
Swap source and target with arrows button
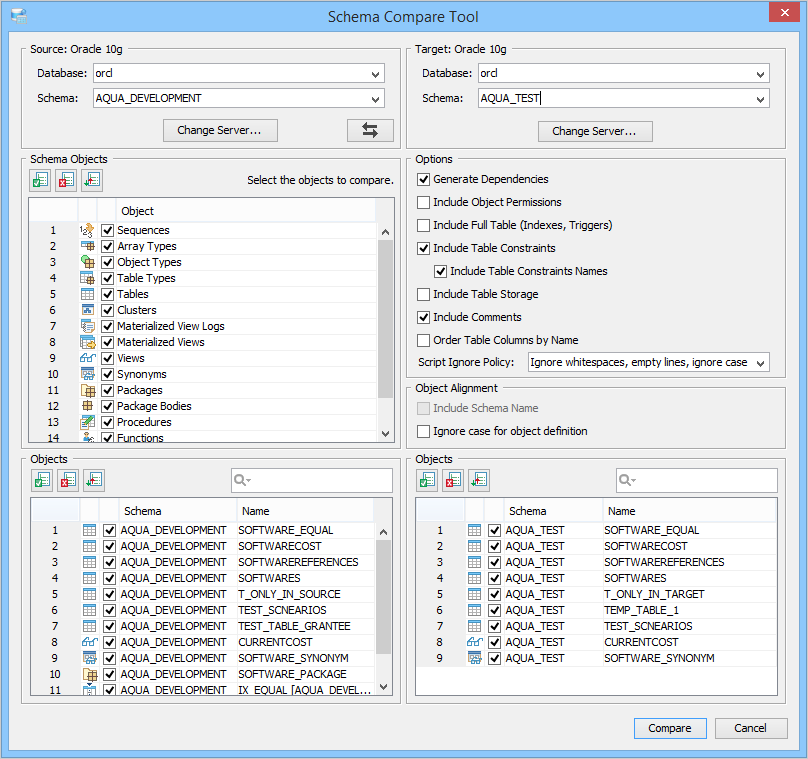click(370, 130)
